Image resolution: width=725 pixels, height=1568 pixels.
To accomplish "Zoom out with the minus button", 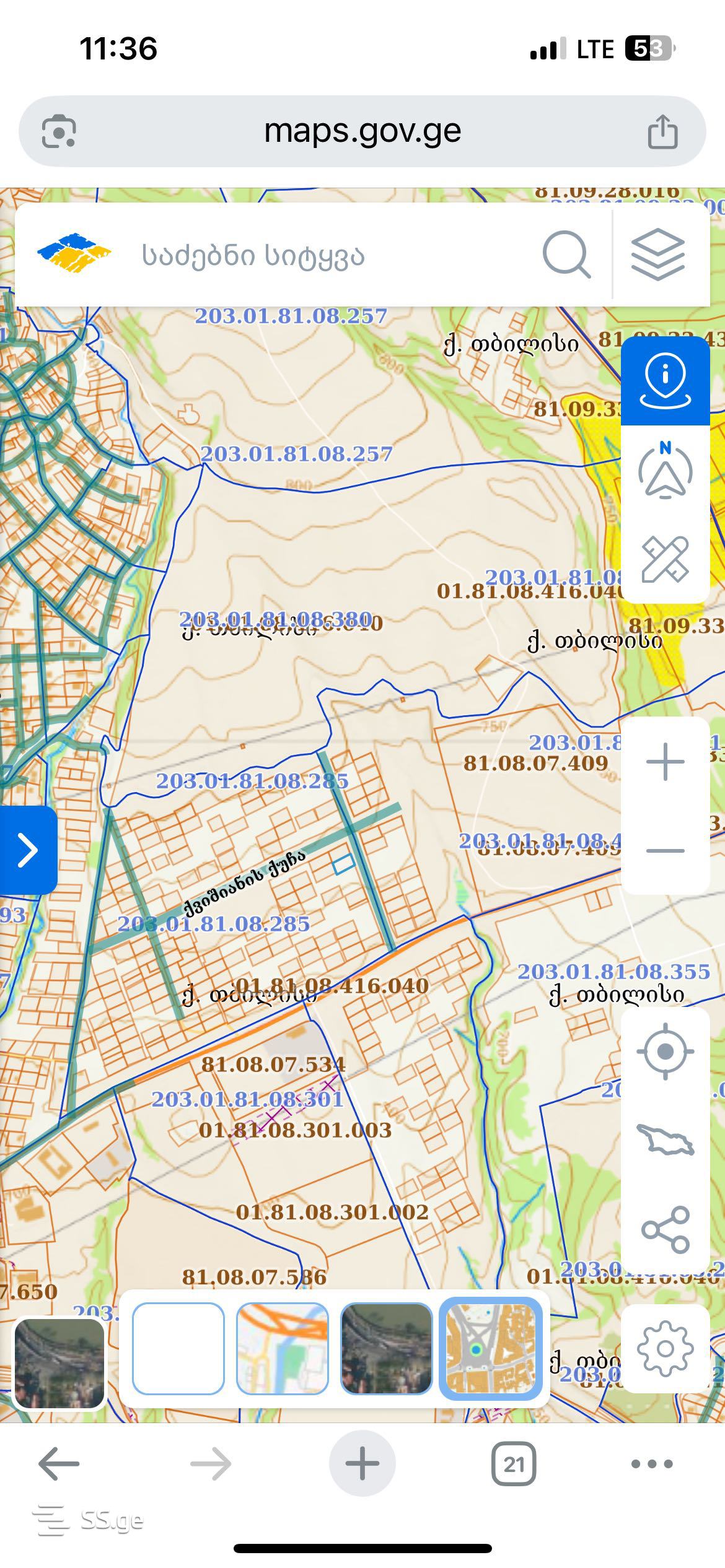I will click(666, 850).
